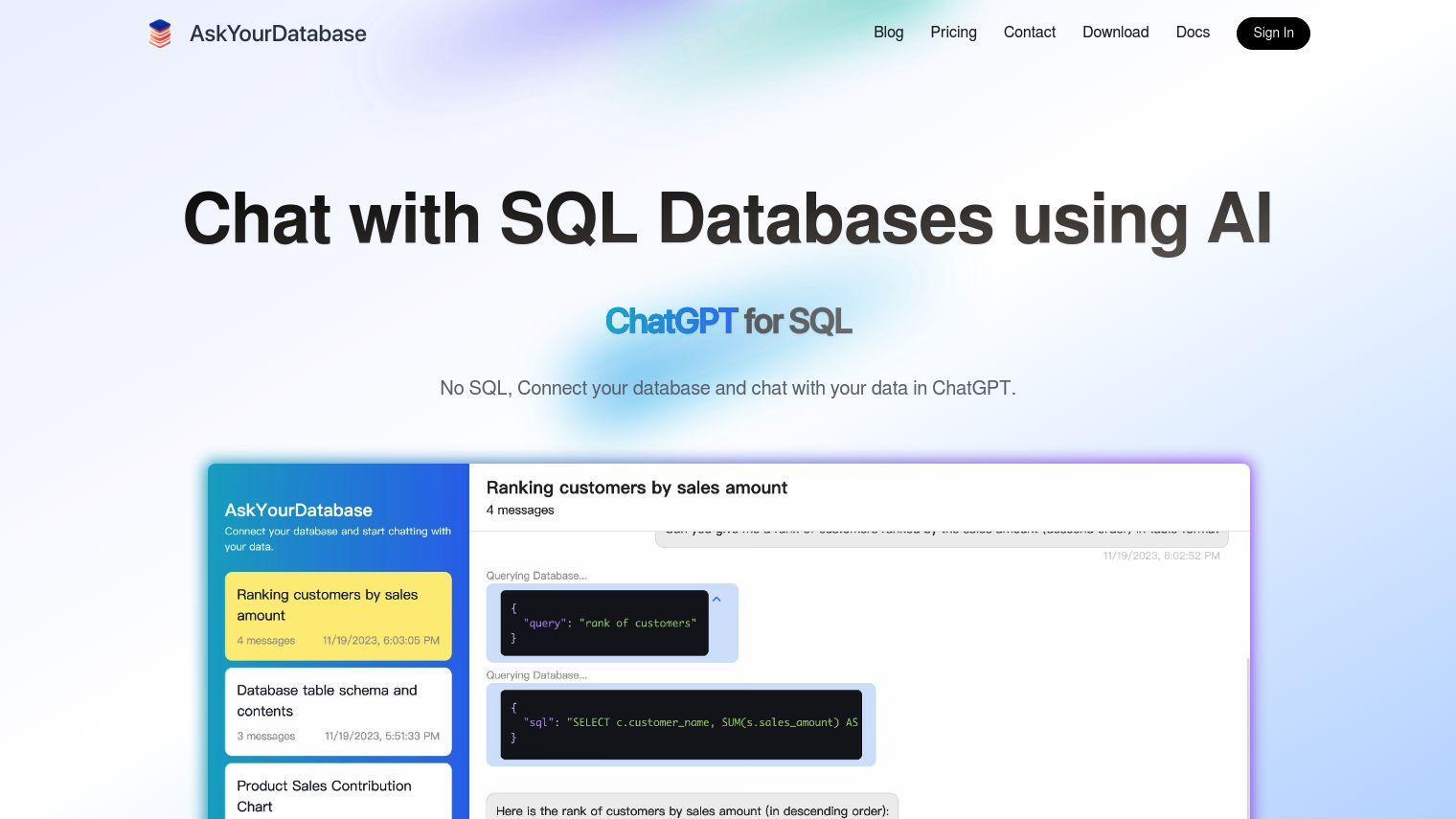The height and width of the screenshot is (819, 1456).
Task: Click the Connect your database and start chatting text
Action: [338, 538]
